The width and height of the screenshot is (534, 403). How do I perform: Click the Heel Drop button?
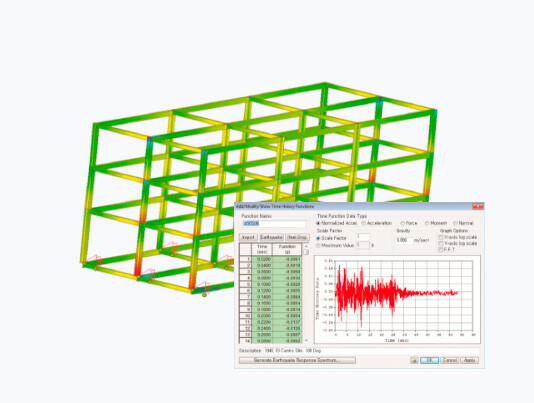pyautogui.click(x=297, y=237)
